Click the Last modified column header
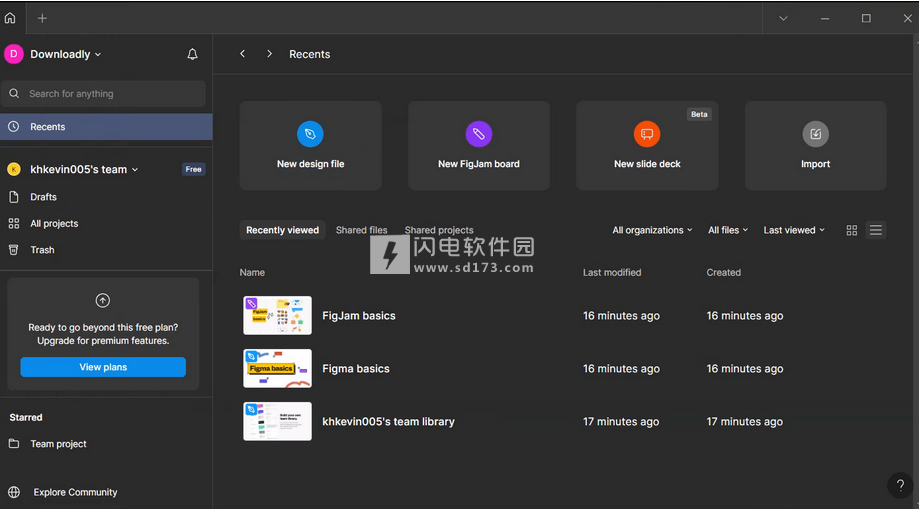Screen dimensions: 919x509 [612, 273]
